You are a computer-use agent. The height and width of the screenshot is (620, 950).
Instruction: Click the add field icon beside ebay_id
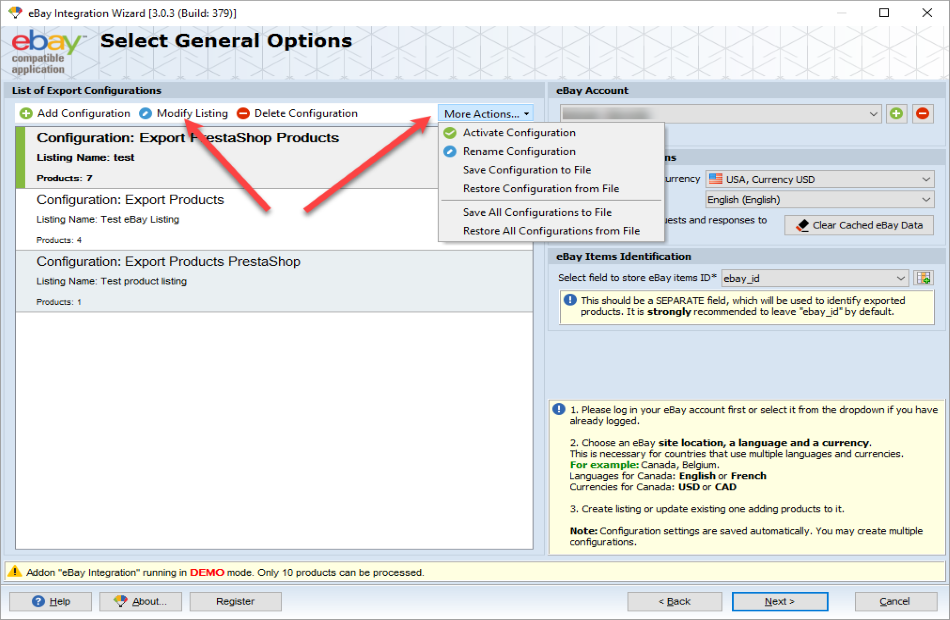tap(923, 278)
